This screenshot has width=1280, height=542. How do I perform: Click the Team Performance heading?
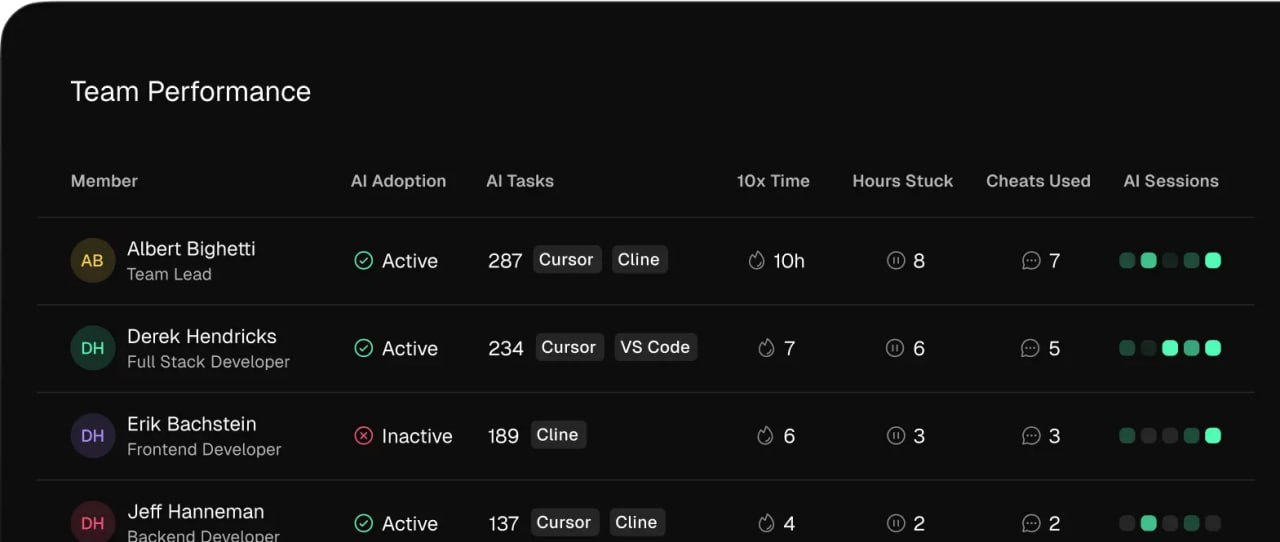pos(191,92)
